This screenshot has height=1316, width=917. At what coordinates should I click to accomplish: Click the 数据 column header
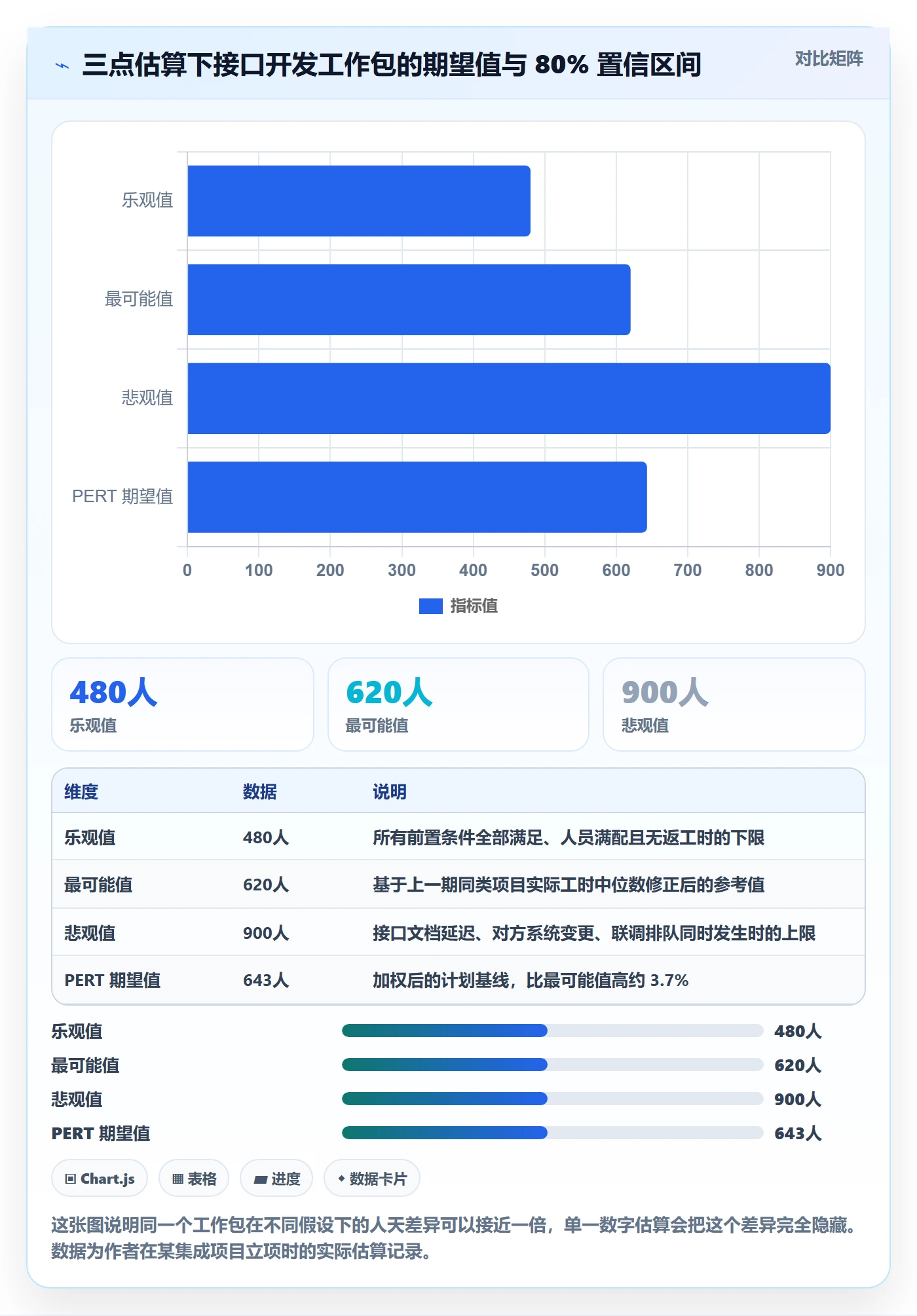click(260, 792)
